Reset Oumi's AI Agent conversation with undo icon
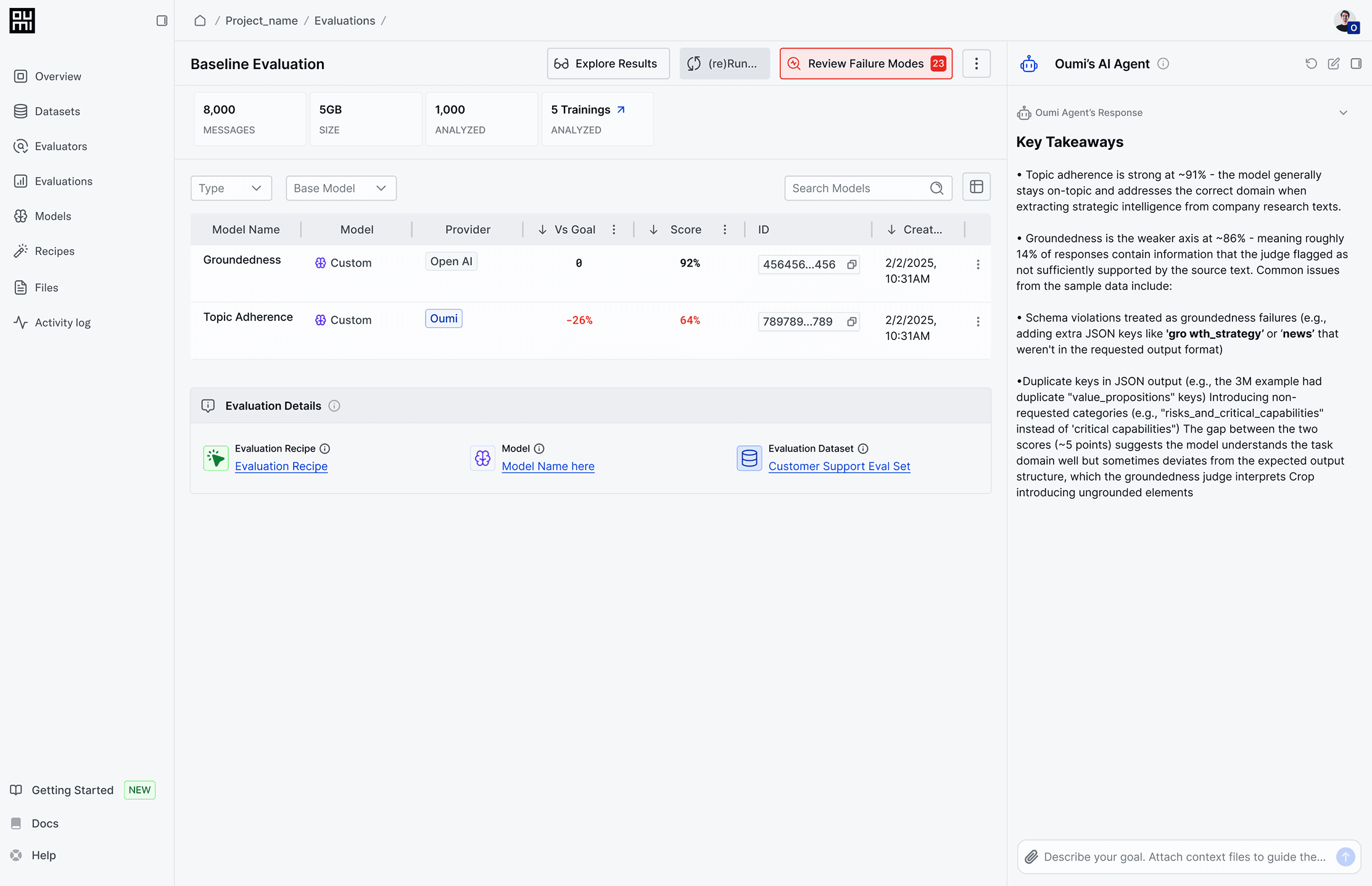Viewport: 1372px width, 886px height. [x=1310, y=64]
